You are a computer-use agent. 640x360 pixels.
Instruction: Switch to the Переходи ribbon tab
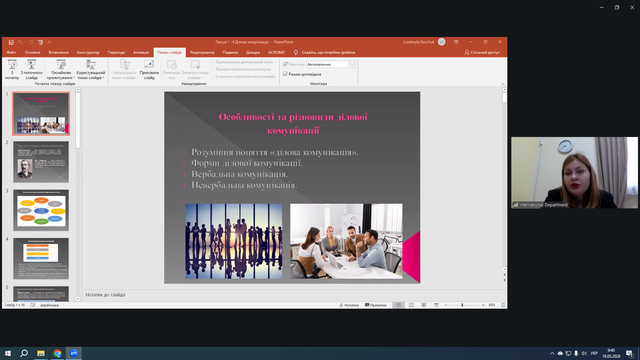116,53
